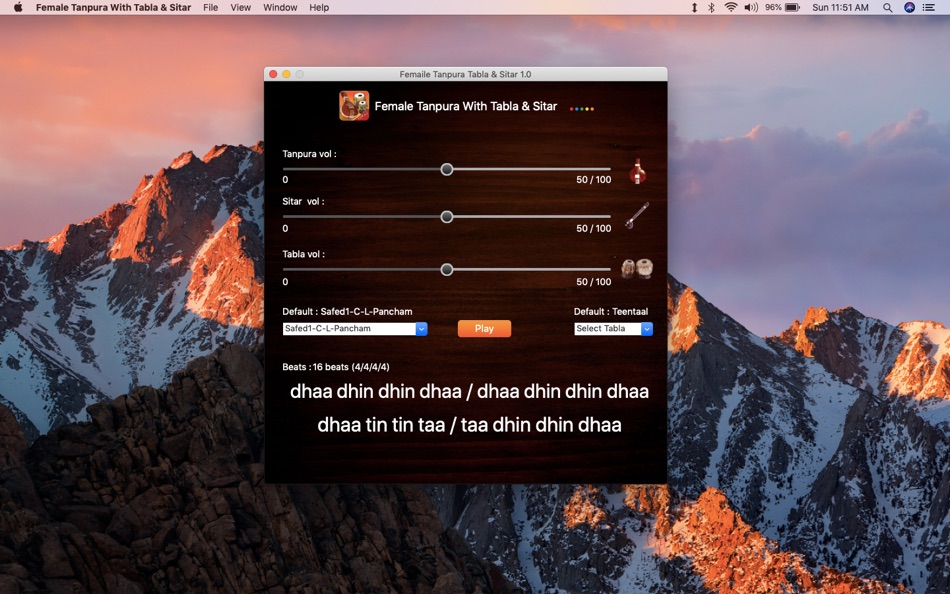The image size is (950, 594).
Task: Open the Safed1-C-L-Pancham tanpura dropdown
Action: [354, 329]
